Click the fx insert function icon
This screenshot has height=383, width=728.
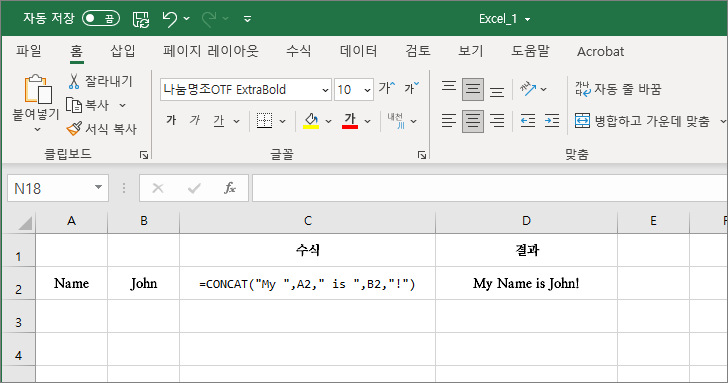[230, 188]
